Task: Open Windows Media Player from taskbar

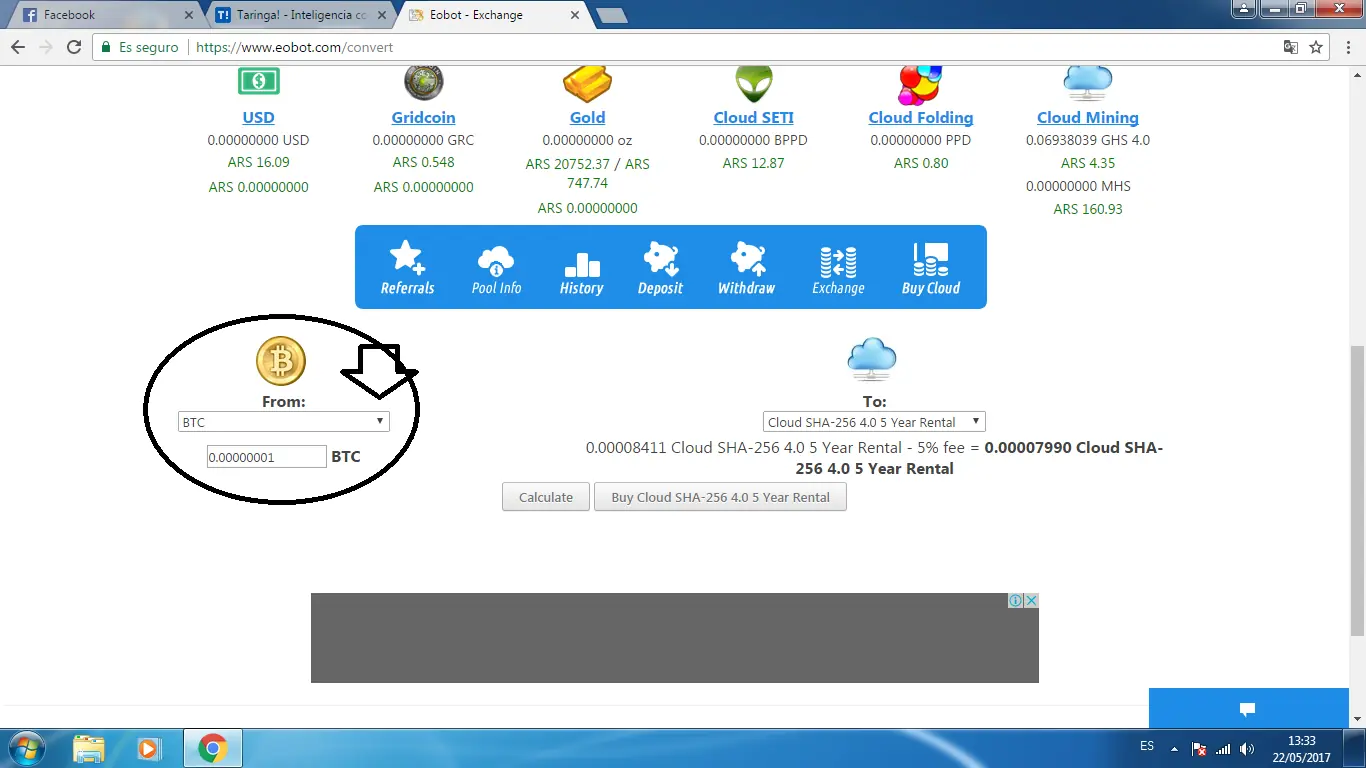Action: tap(148, 748)
